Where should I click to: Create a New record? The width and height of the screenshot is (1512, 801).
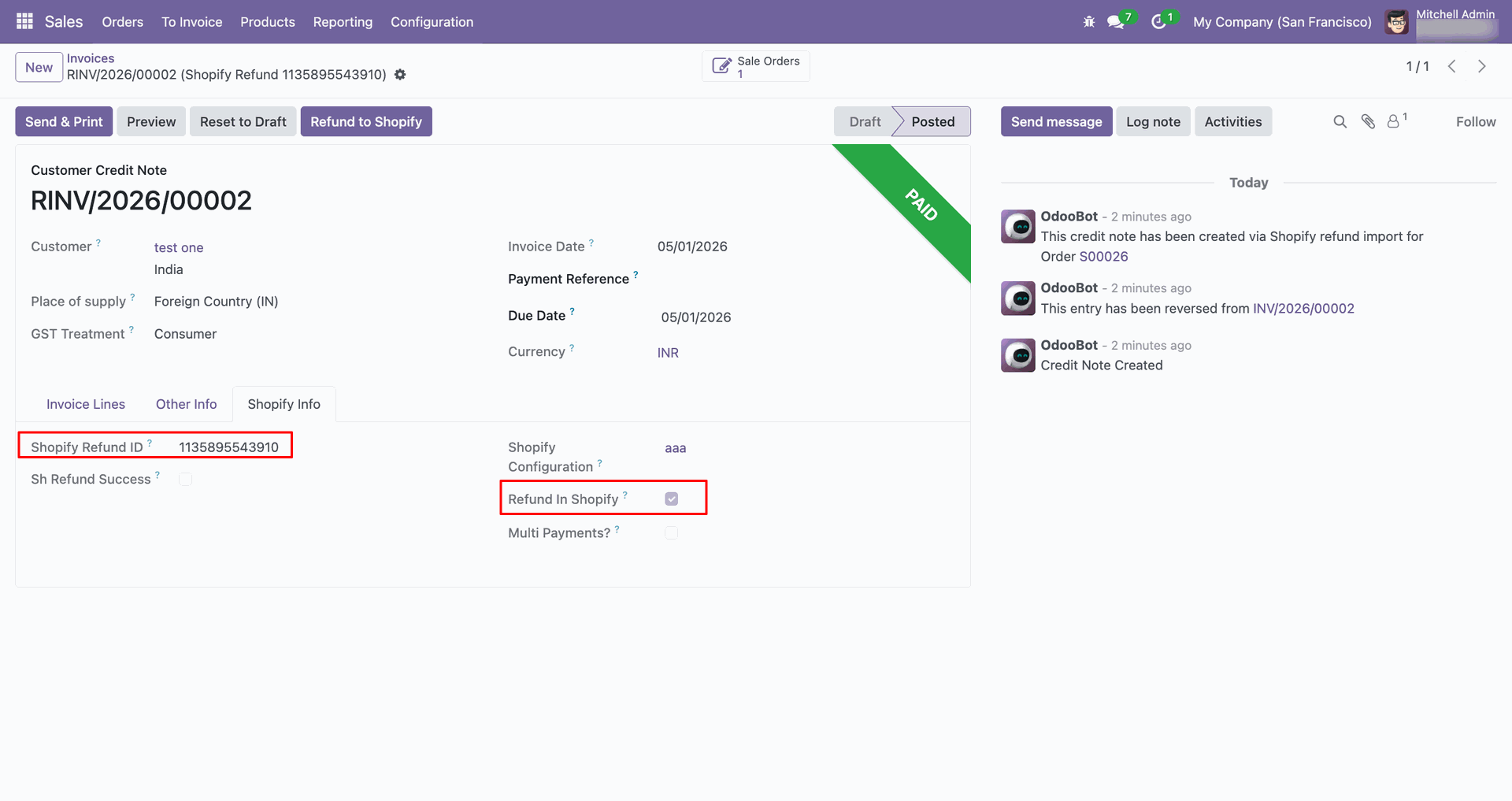(x=39, y=67)
